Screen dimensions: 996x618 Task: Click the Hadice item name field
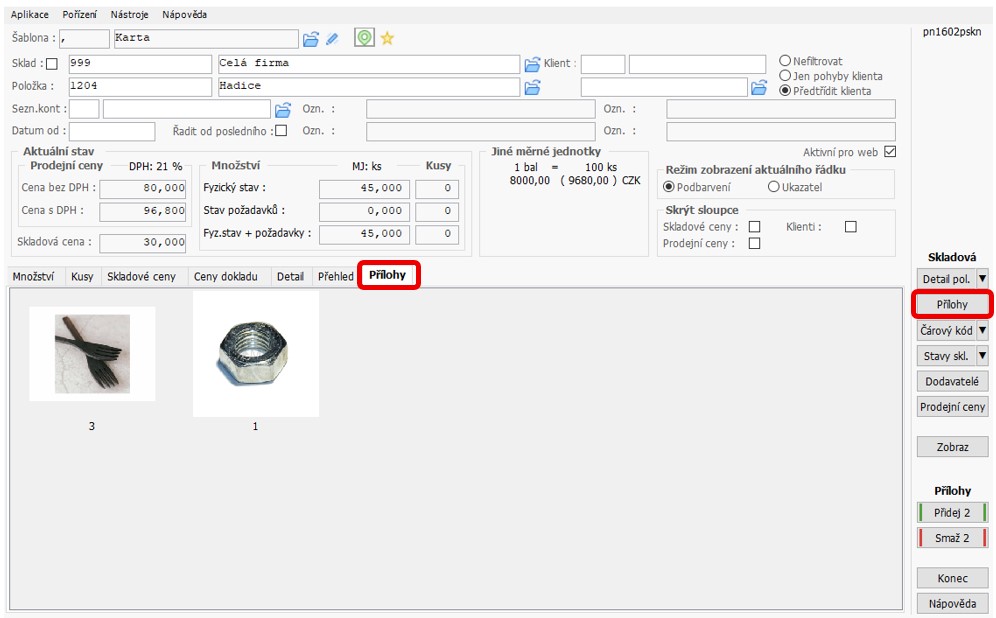coord(369,87)
